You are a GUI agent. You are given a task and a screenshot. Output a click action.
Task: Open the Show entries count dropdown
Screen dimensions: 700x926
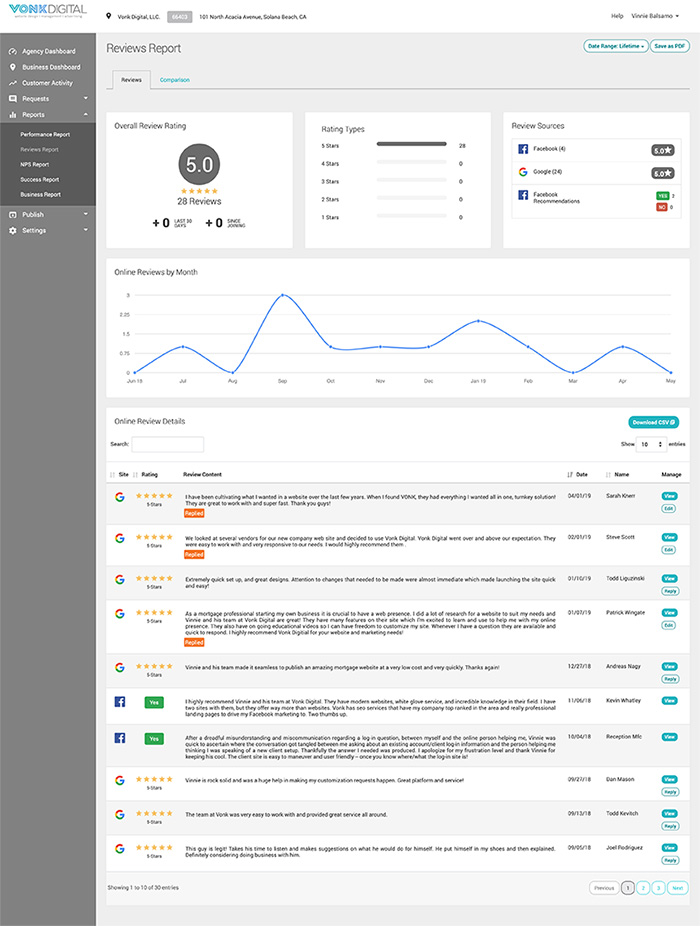coord(651,444)
